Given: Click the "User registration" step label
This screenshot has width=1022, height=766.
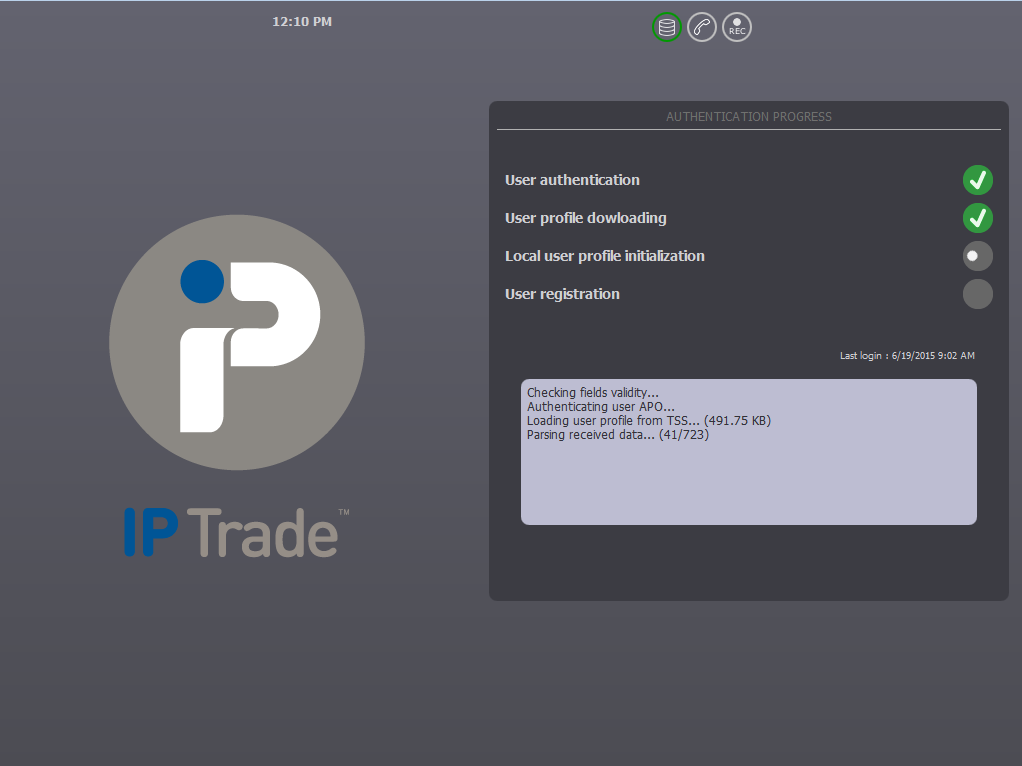Looking at the screenshot, I should click(x=562, y=294).
